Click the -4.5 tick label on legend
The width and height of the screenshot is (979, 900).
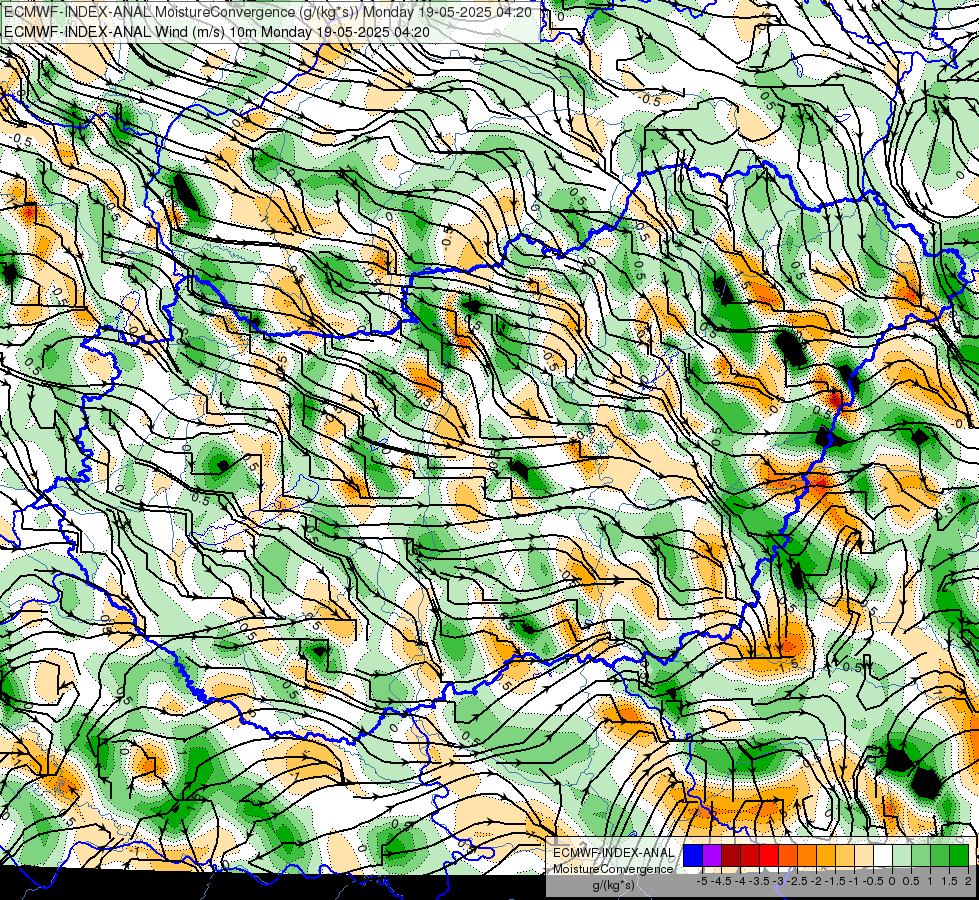coord(721,881)
